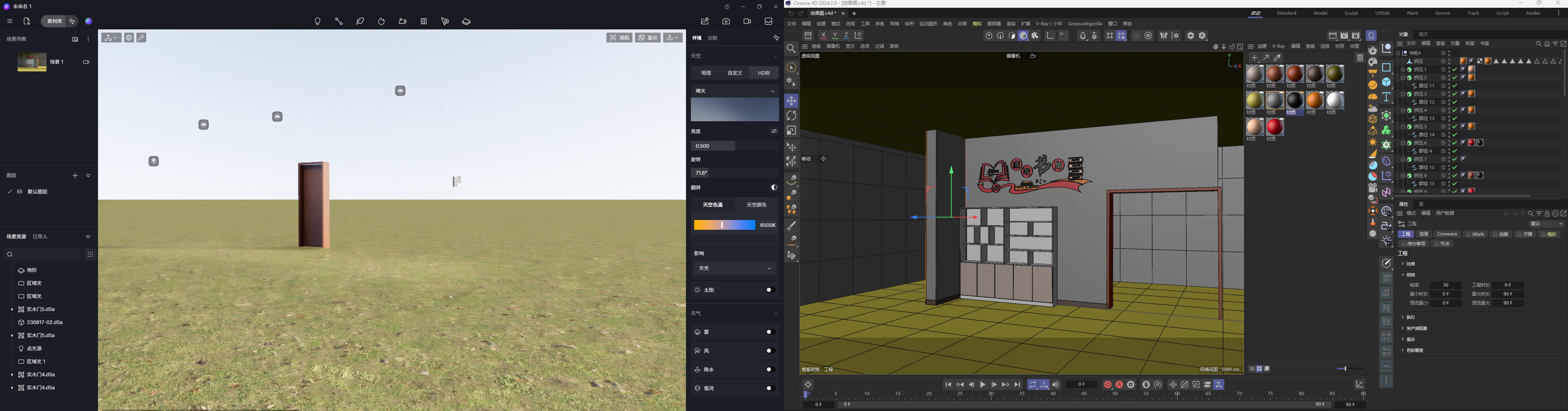Open the light bulb tool in D5 toolbar

pos(317,21)
